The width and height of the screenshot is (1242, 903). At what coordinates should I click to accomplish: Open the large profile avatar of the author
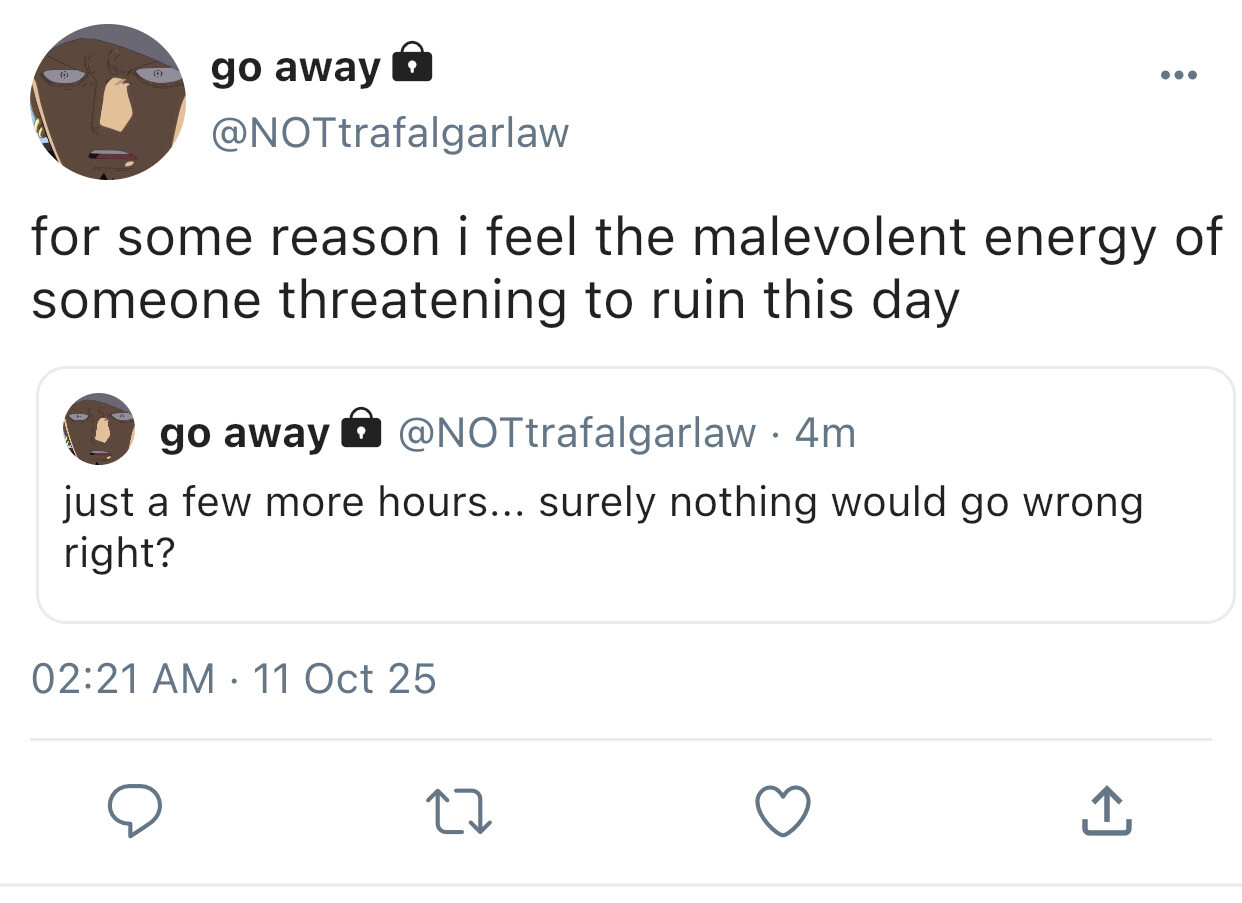point(108,102)
